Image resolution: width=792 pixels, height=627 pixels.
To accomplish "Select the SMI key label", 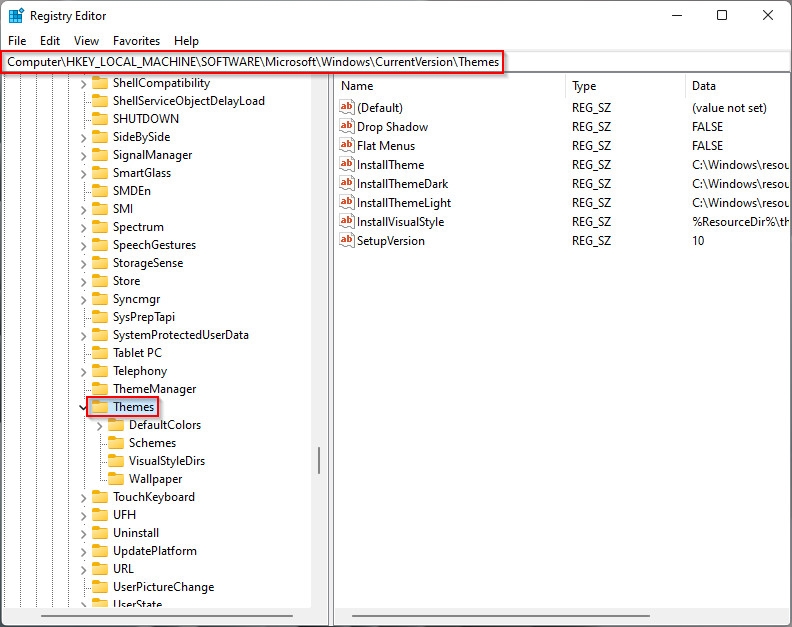I will (x=123, y=209).
